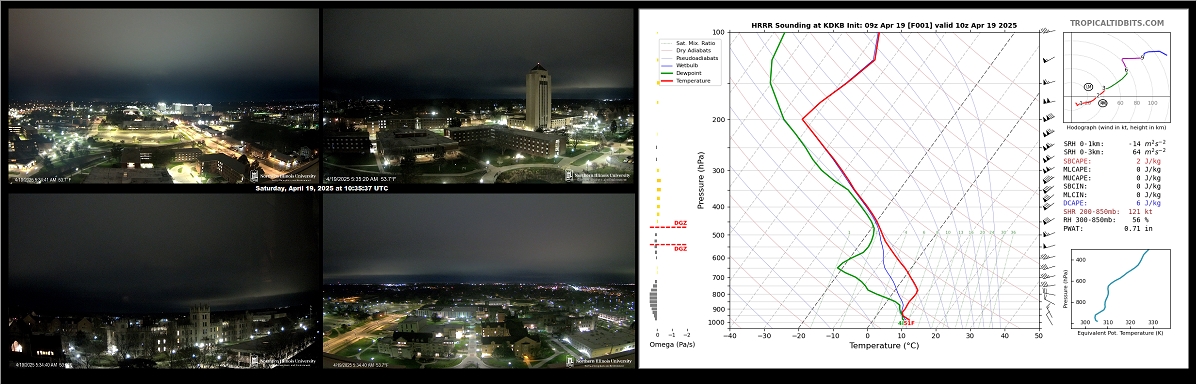Screen dimensions: 1197x385
Task: Open the top-right webcam view with the tall tower
Action: tap(479, 95)
